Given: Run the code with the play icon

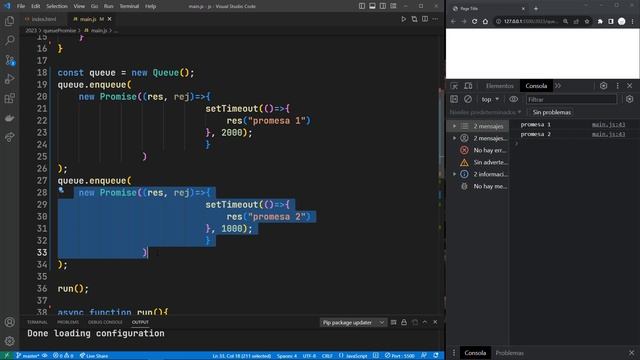Looking at the screenshot, I should 403,19.
